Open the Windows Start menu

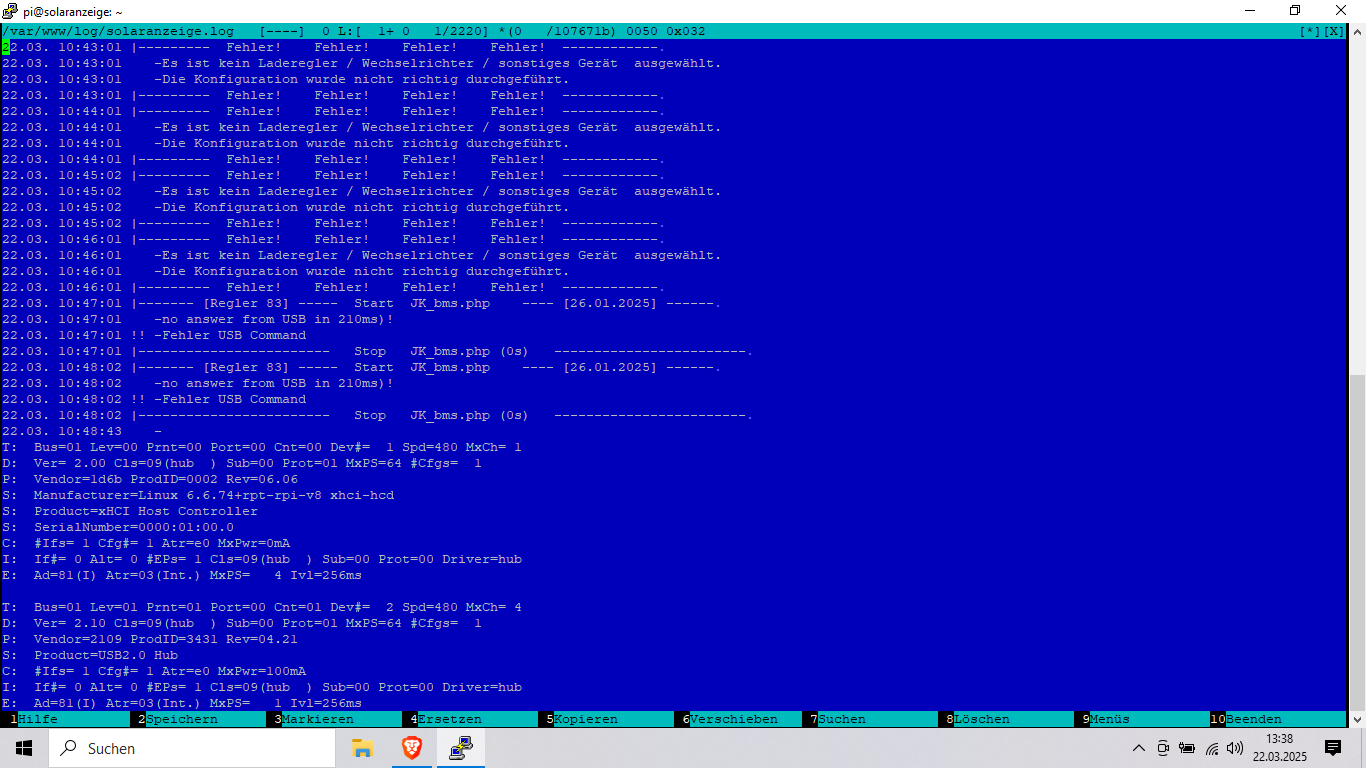[x=24, y=748]
